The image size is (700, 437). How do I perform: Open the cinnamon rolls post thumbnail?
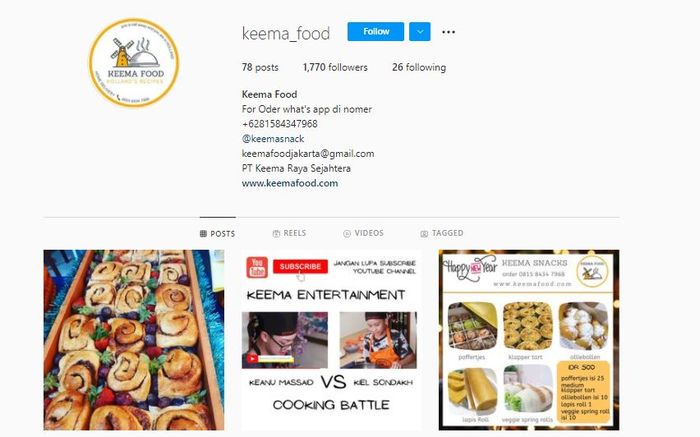pyautogui.click(x=134, y=340)
